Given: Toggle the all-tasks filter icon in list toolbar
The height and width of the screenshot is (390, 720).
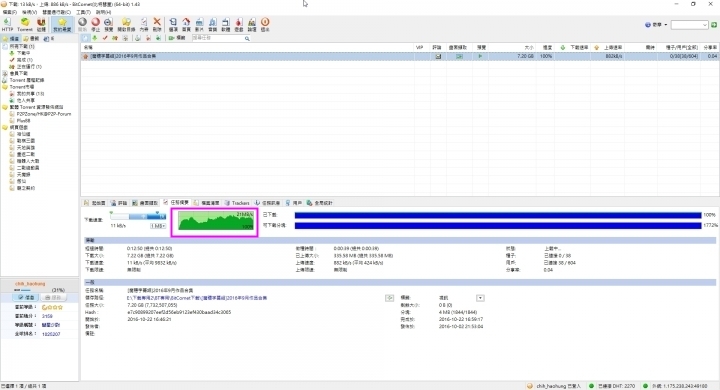Looking at the screenshot, I should (85, 38).
